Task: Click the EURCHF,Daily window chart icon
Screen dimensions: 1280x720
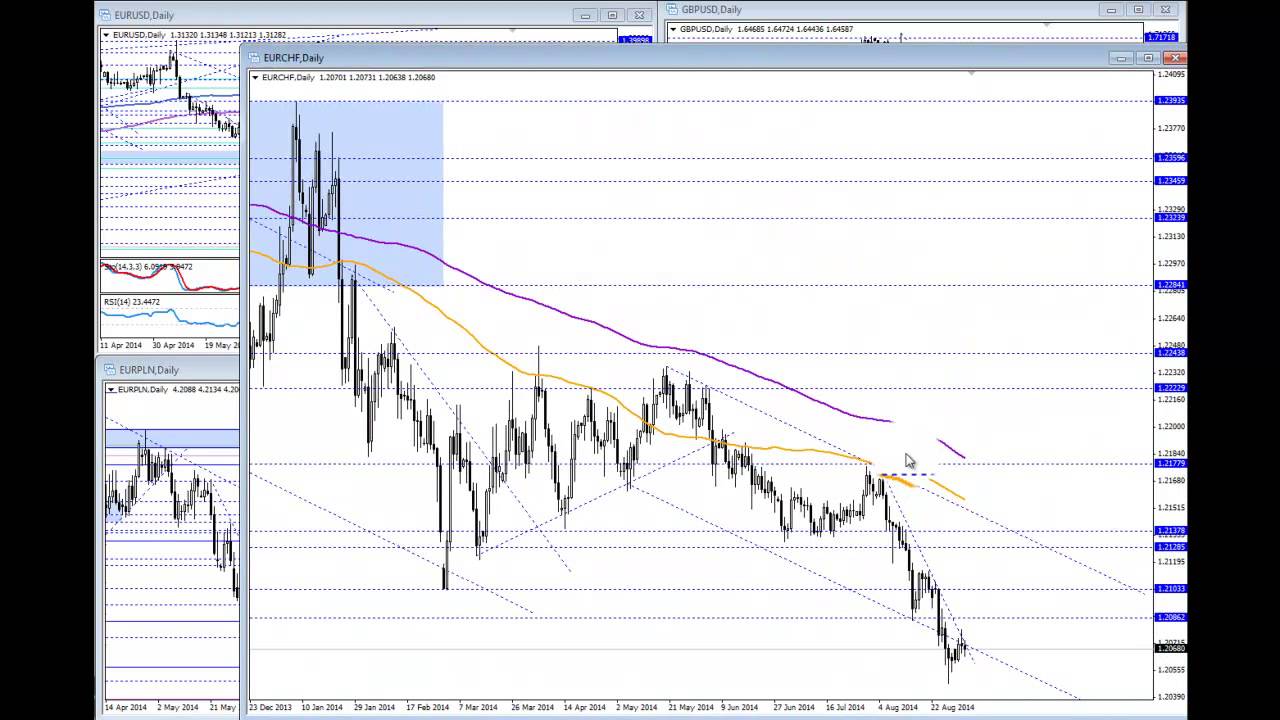Action: pos(255,58)
